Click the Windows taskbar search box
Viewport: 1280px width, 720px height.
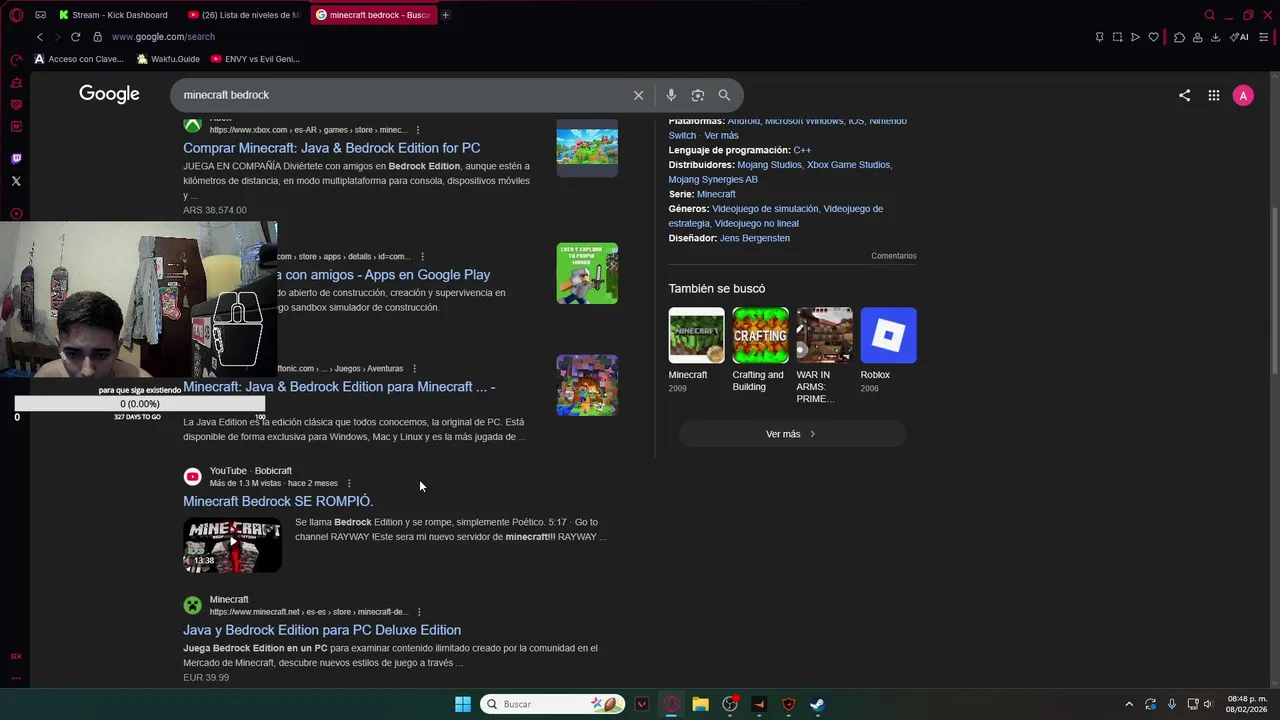(x=552, y=704)
